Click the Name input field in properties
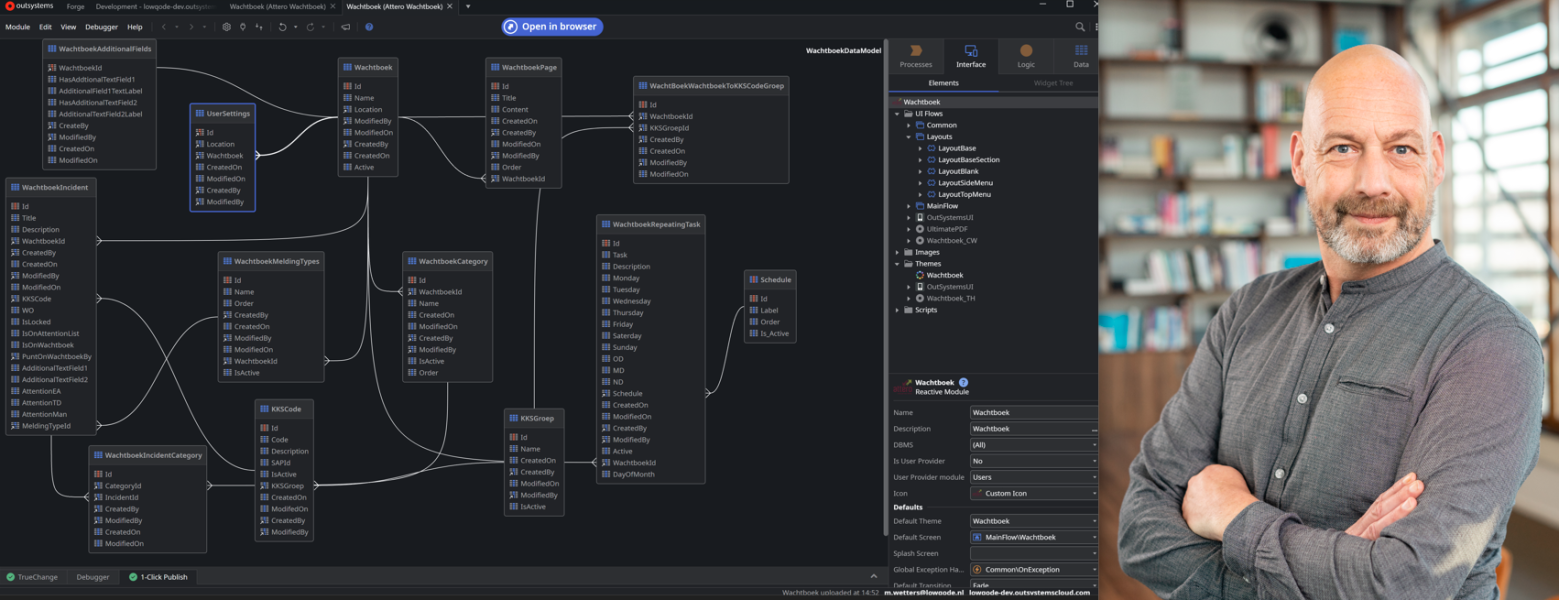Viewport: 1559px width, 600px height. pyautogui.click(x=1031, y=412)
